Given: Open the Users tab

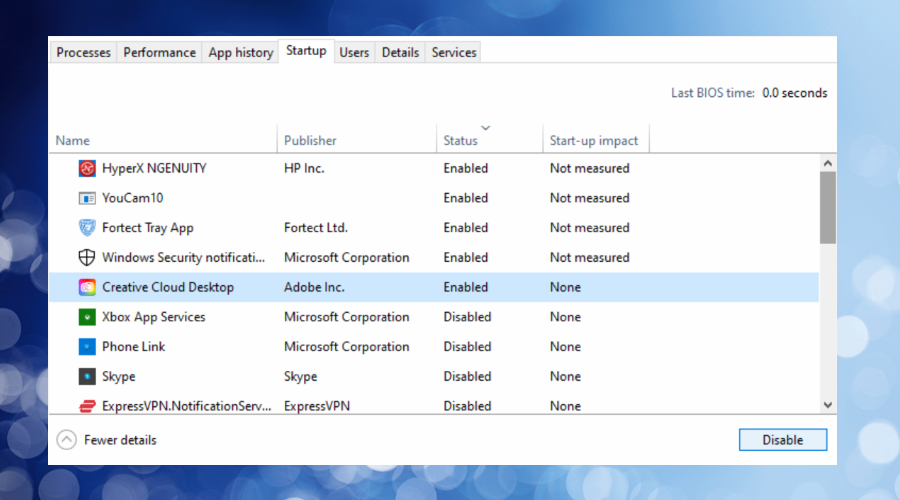Looking at the screenshot, I should (x=354, y=52).
